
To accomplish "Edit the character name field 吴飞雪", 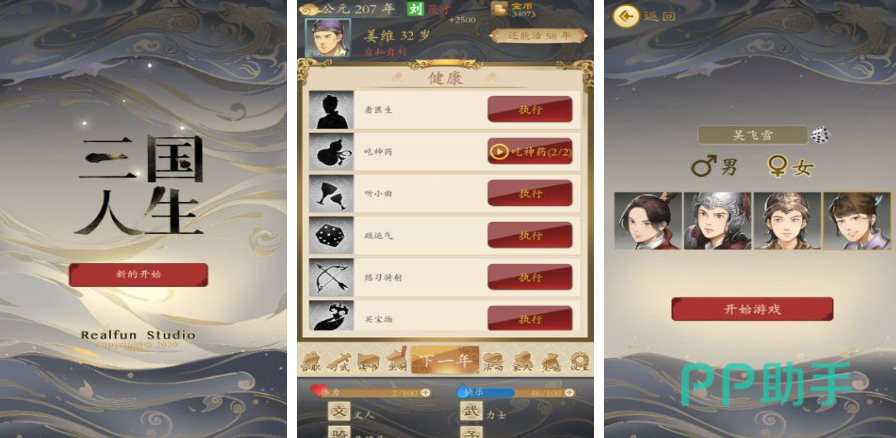I will pos(753,136).
